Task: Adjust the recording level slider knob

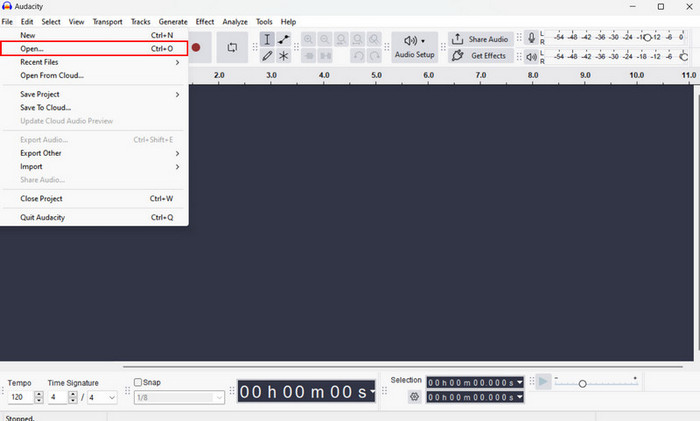Action: pos(647,38)
